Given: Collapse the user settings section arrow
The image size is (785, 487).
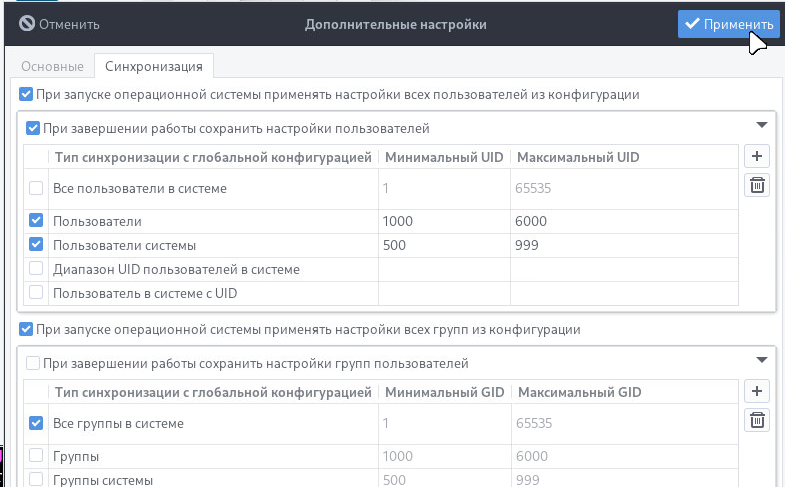Looking at the screenshot, I should [762, 125].
